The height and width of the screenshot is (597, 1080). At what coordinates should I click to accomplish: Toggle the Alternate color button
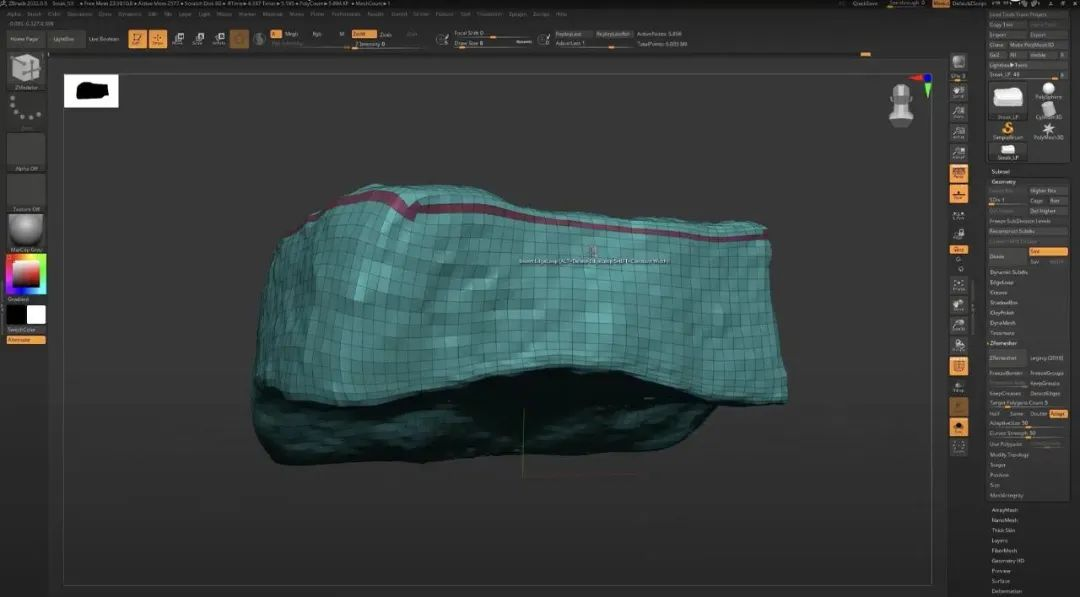[x=26, y=339]
